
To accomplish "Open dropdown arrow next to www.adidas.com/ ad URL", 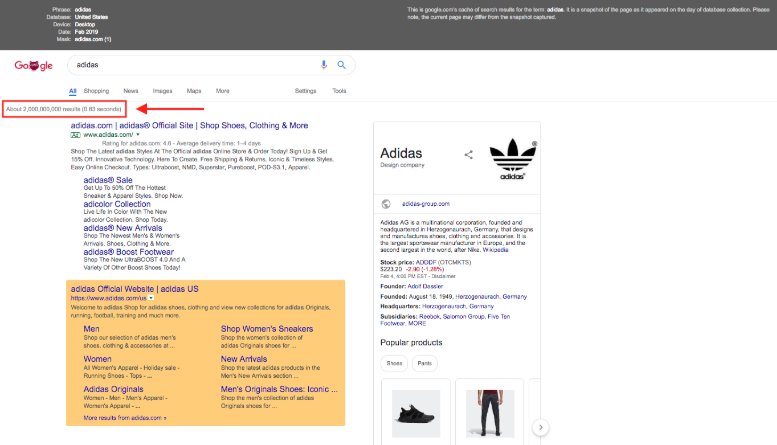I will tap(138, 135).
